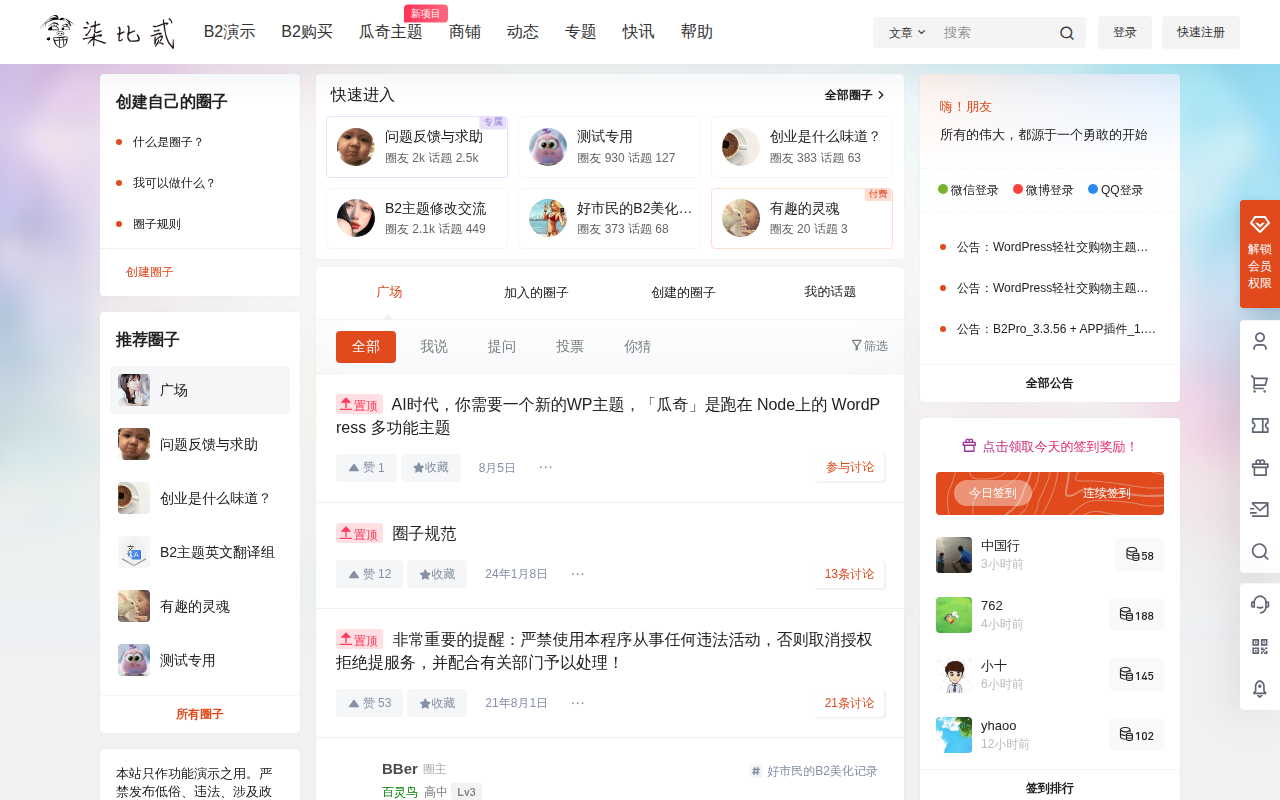
Task: Open the 问题反馈与求助 quick-entry card
Action: tap(417, 147)
